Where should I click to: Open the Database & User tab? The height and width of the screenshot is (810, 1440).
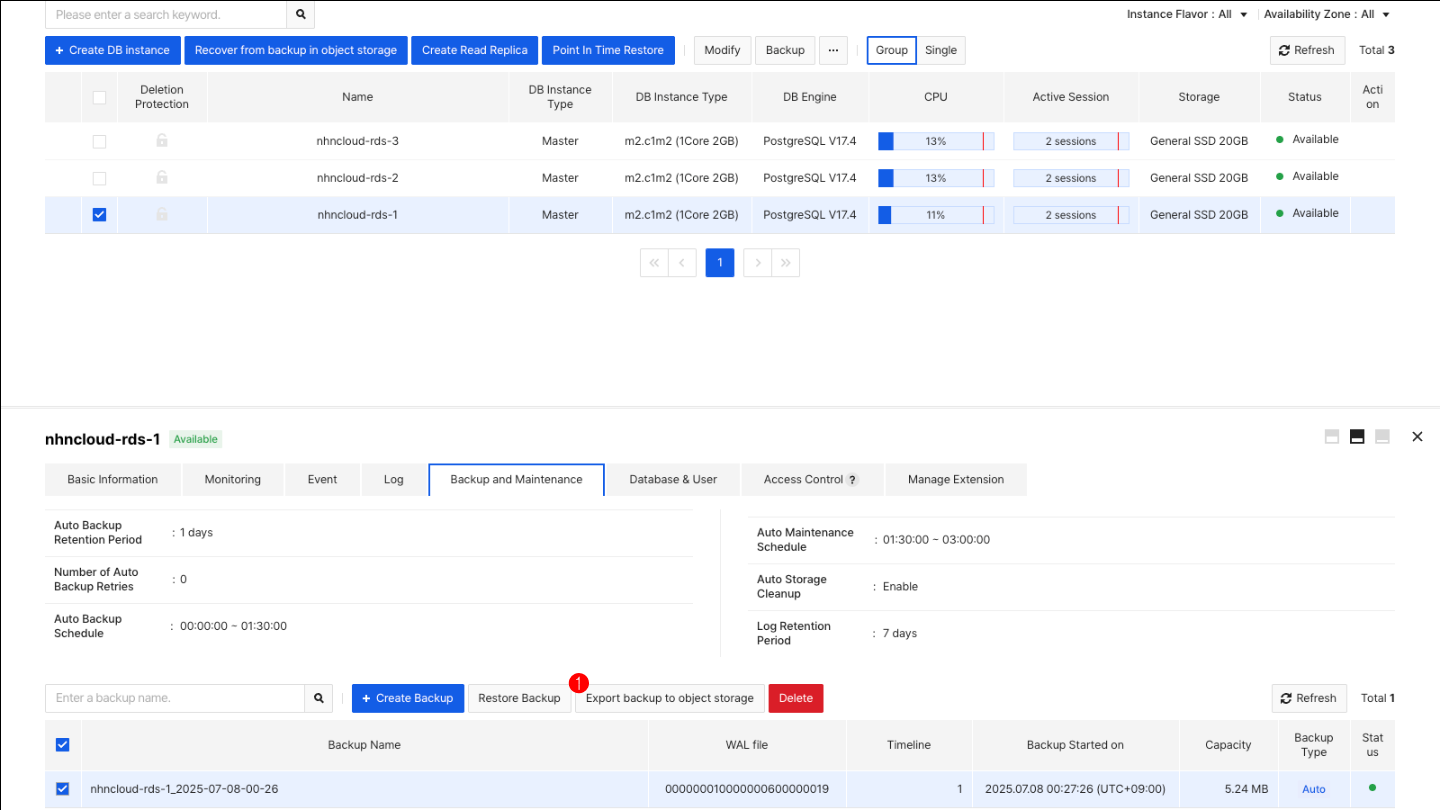[673, 480]
